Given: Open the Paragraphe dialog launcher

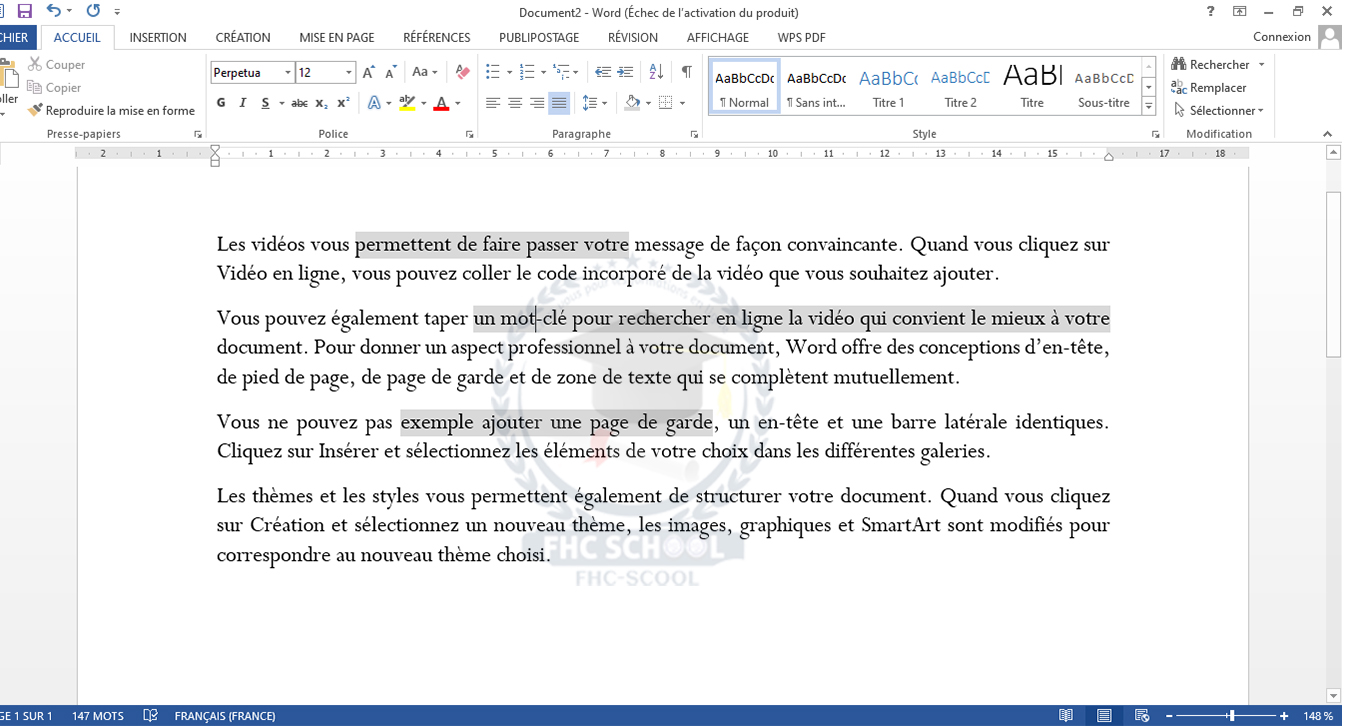Looking at the screenshot, I should pos(694,134).
